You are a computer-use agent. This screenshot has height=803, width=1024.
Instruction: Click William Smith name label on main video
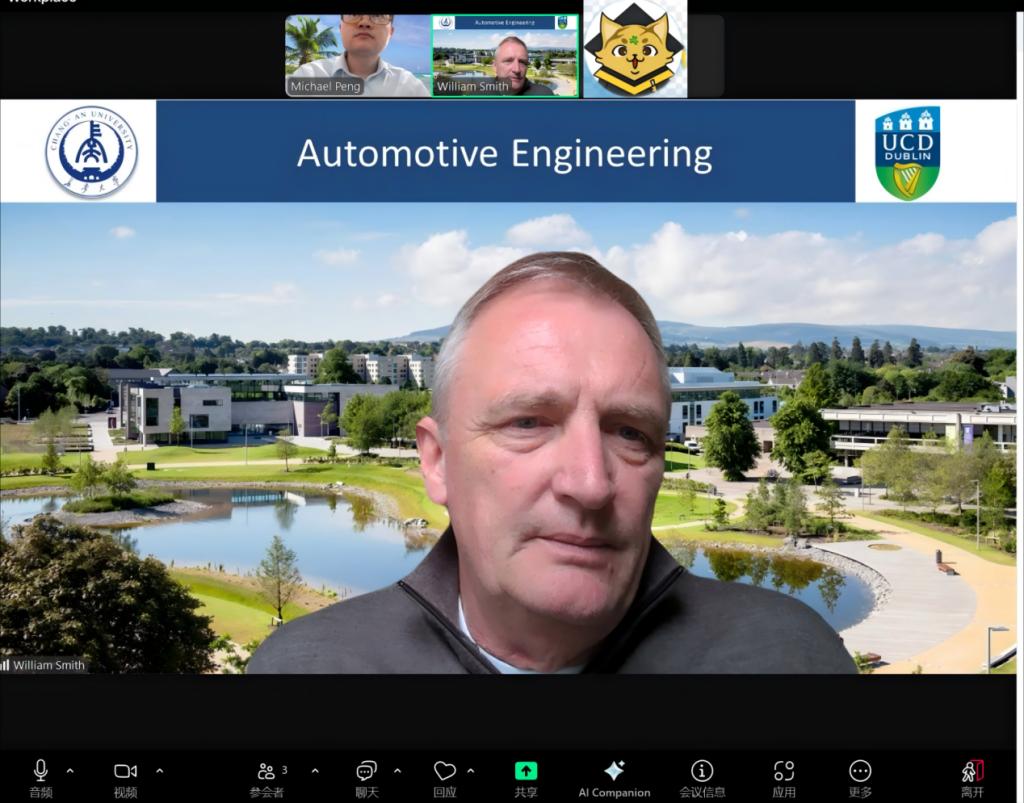click(45, 665)
